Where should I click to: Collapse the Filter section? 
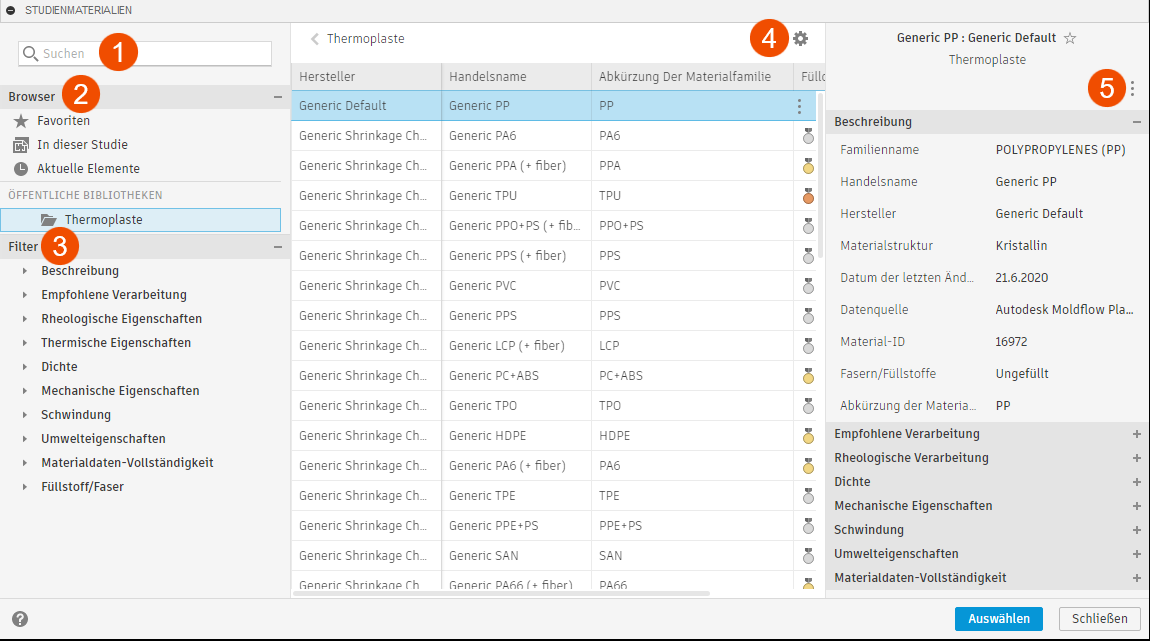[278, 247]
